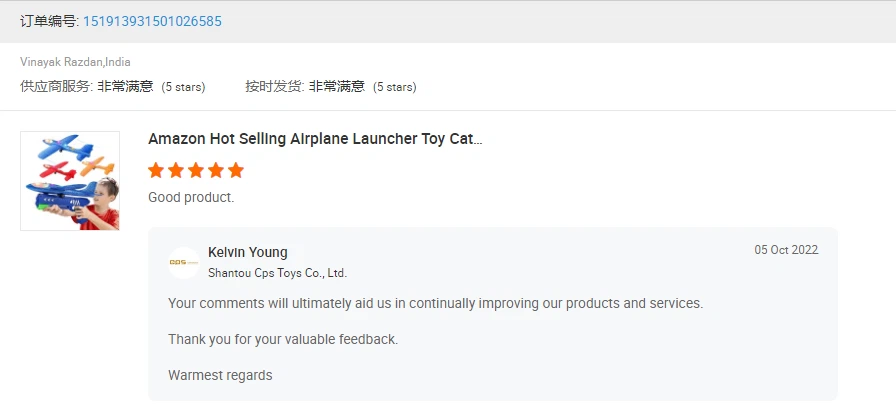Open the Amazon Hot Selling Airplane Launcher title

[x=315, y=139]
